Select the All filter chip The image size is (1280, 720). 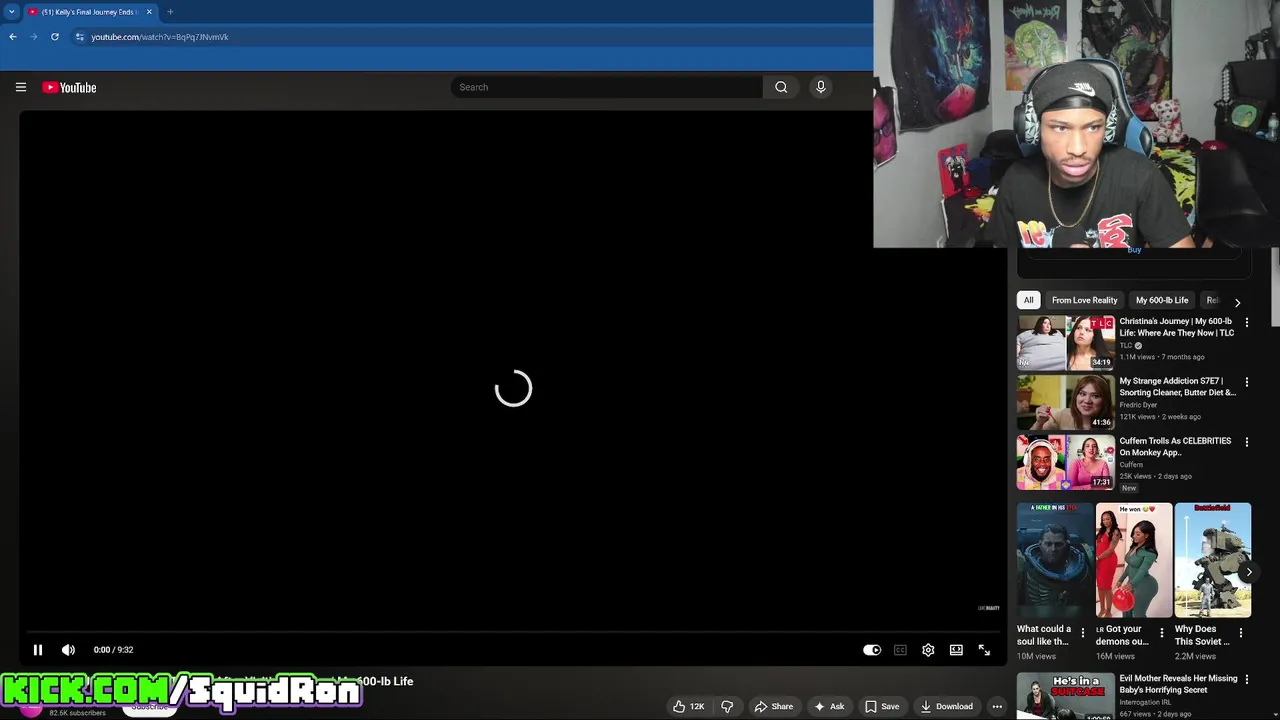[1028, 300]
